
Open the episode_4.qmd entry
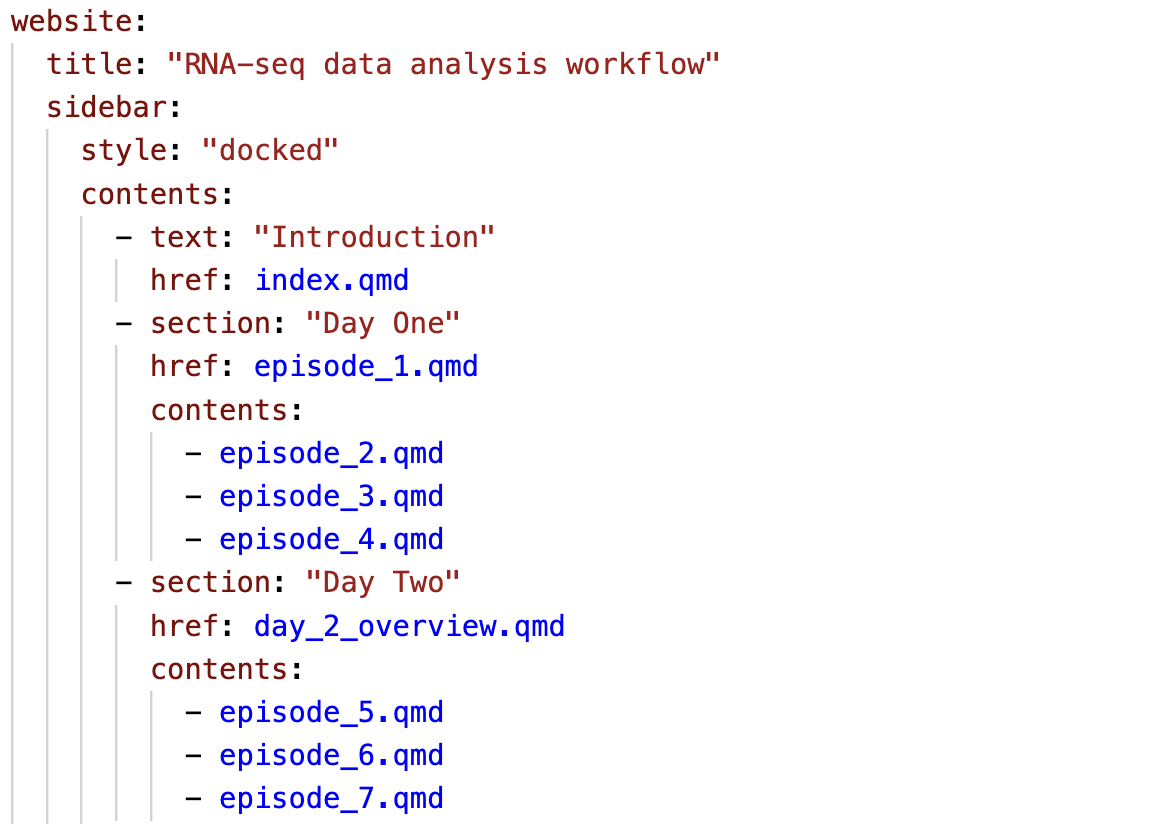tap(331, 540)
